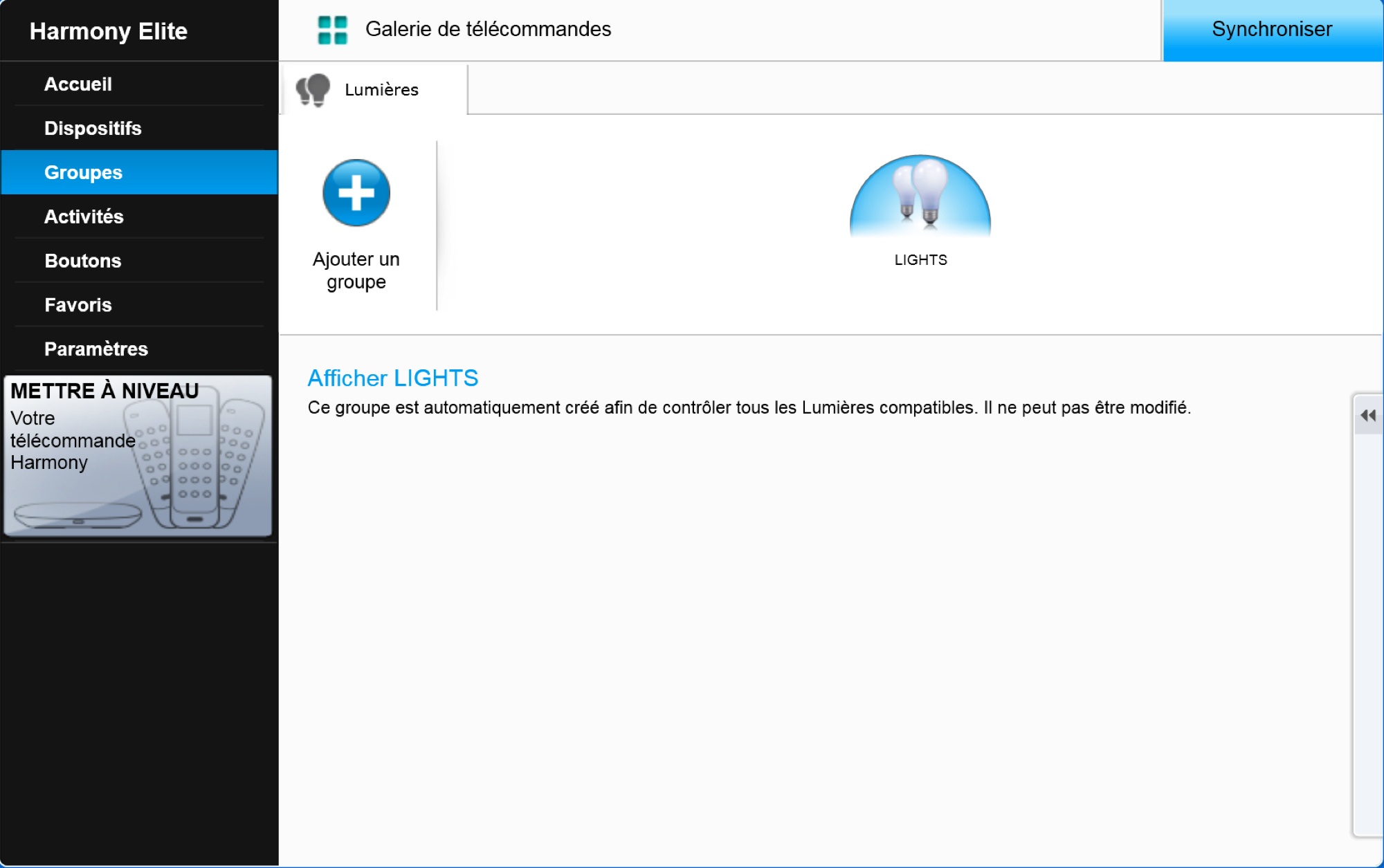Open the Accueil menu item
Viewport: 1384px width, 868px height.
click(139, 84)
